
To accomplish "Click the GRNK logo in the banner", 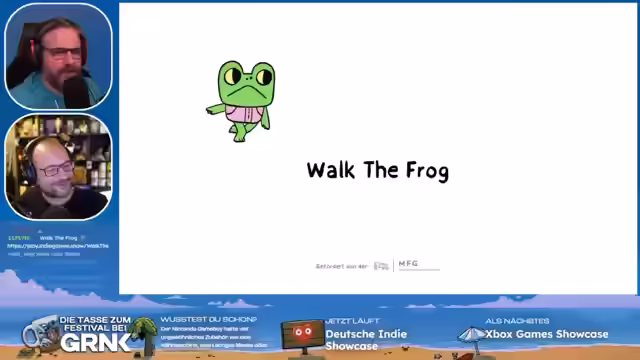I will click(95, 343).
